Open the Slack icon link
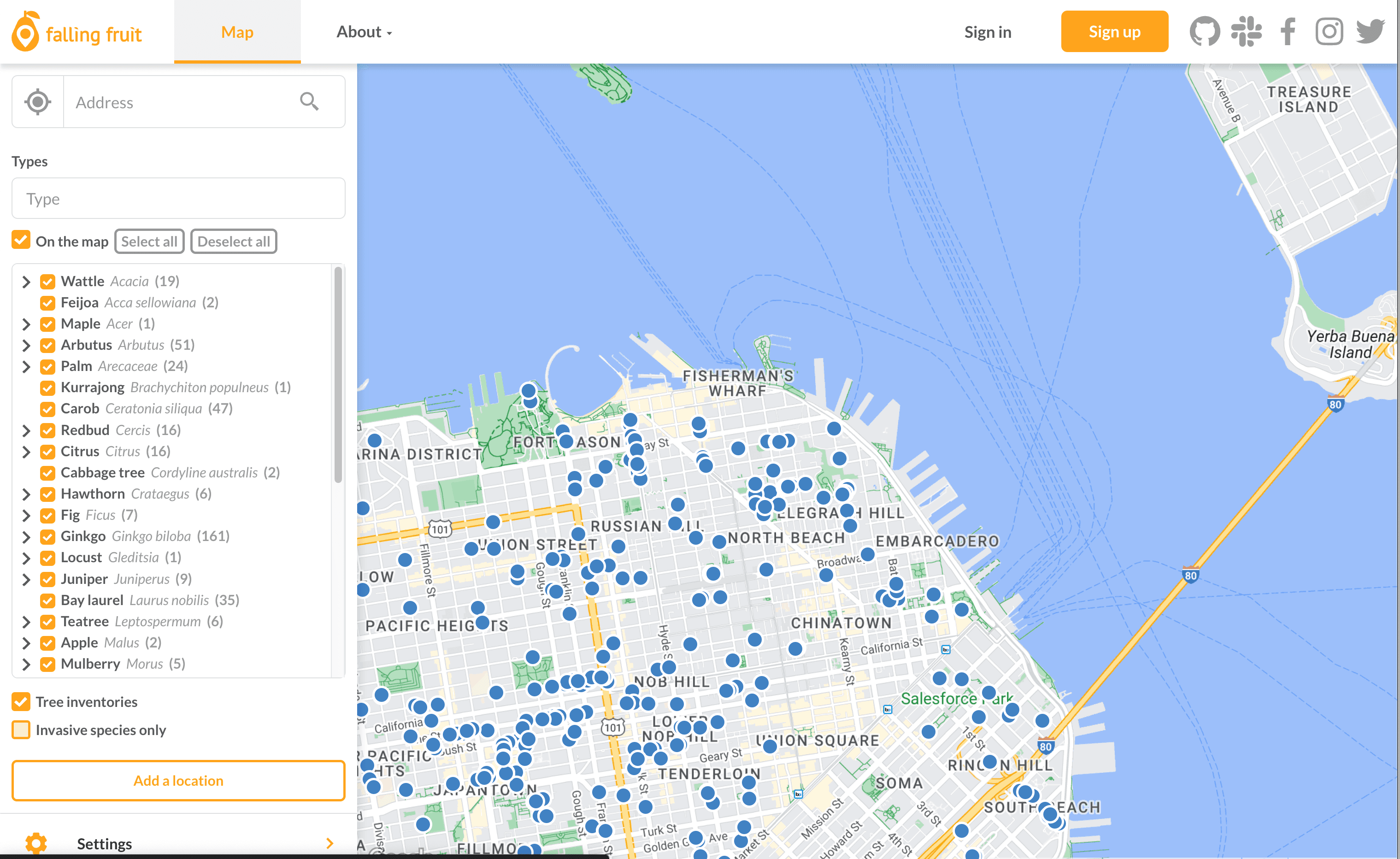 pos(1246,32)
